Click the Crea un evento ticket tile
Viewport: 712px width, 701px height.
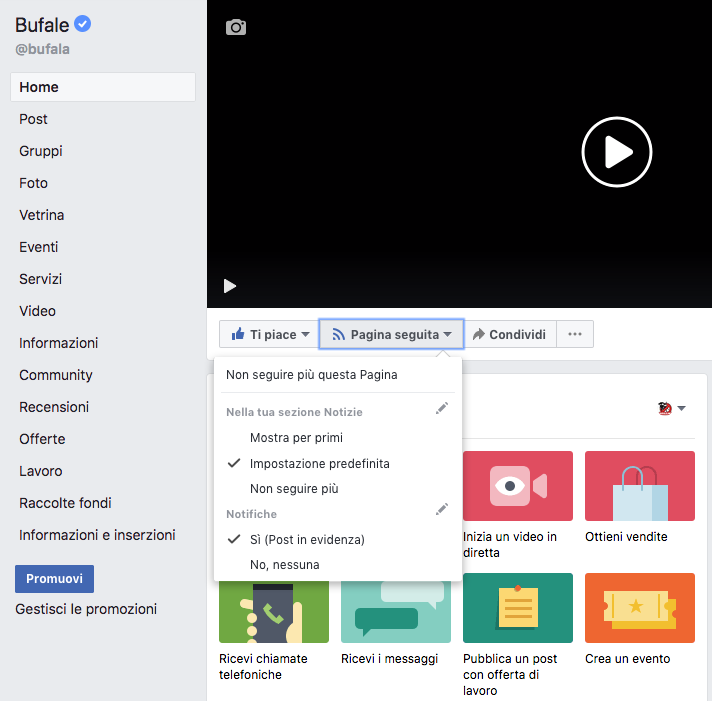click(x=639, y=608)
